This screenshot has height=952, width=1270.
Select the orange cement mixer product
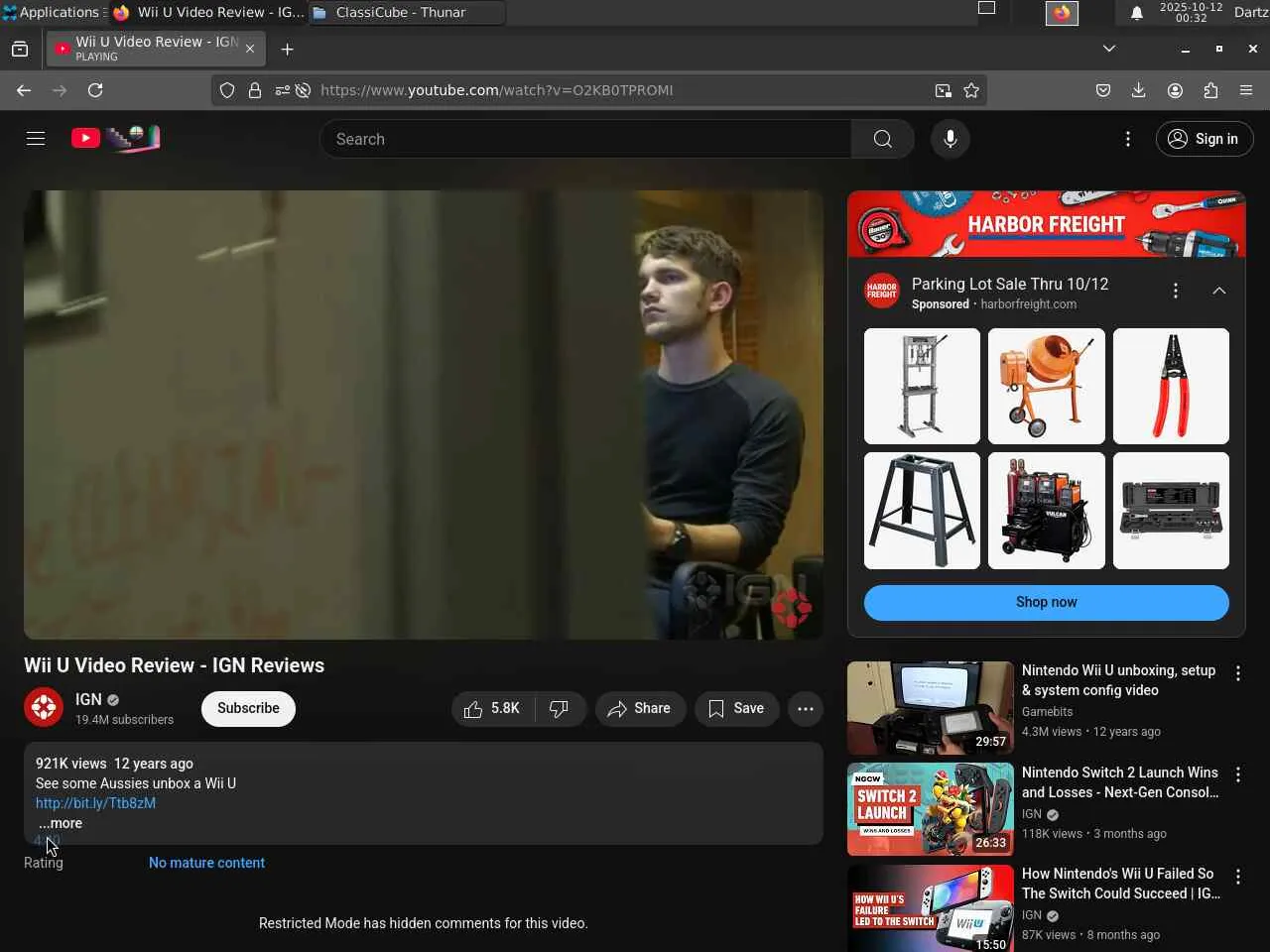tap(1047, 386)
